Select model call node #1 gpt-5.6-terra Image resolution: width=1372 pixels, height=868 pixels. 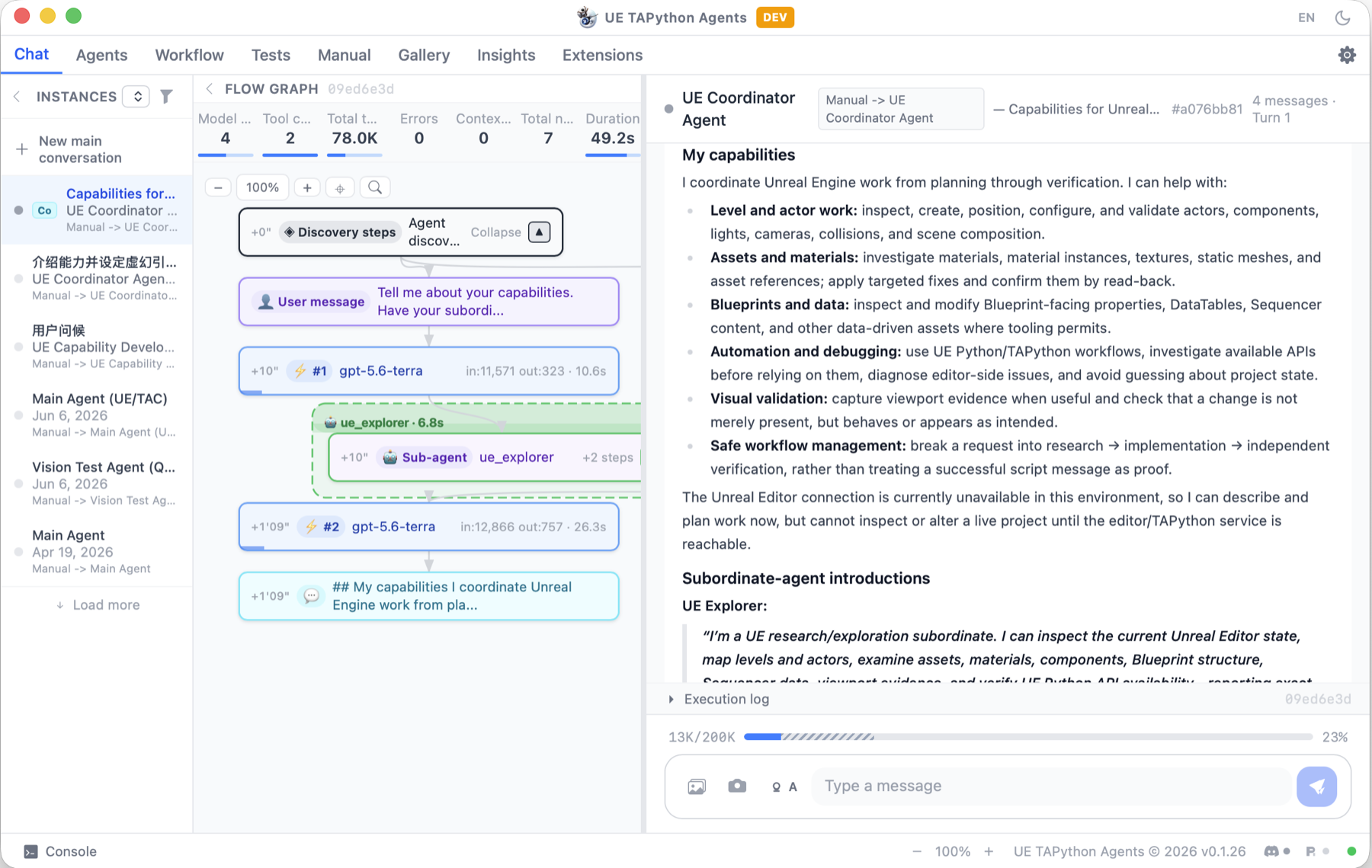coord(428,371)
